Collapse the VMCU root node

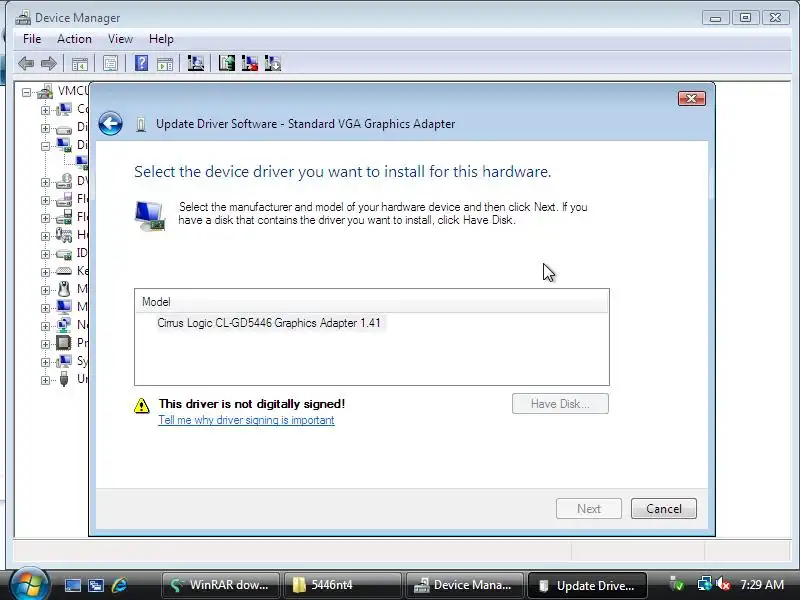click(x=27, y=92)
